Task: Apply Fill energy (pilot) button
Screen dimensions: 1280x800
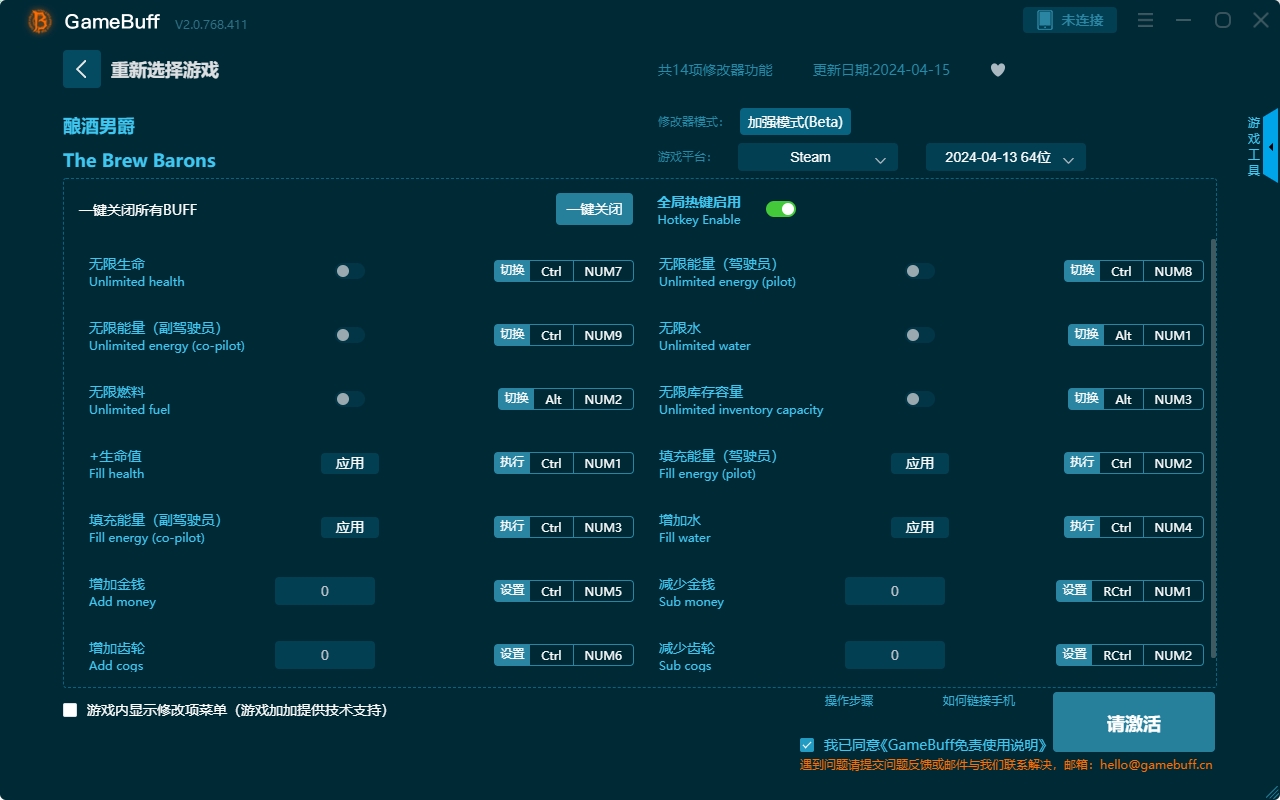Action: [x=920, y=463]
